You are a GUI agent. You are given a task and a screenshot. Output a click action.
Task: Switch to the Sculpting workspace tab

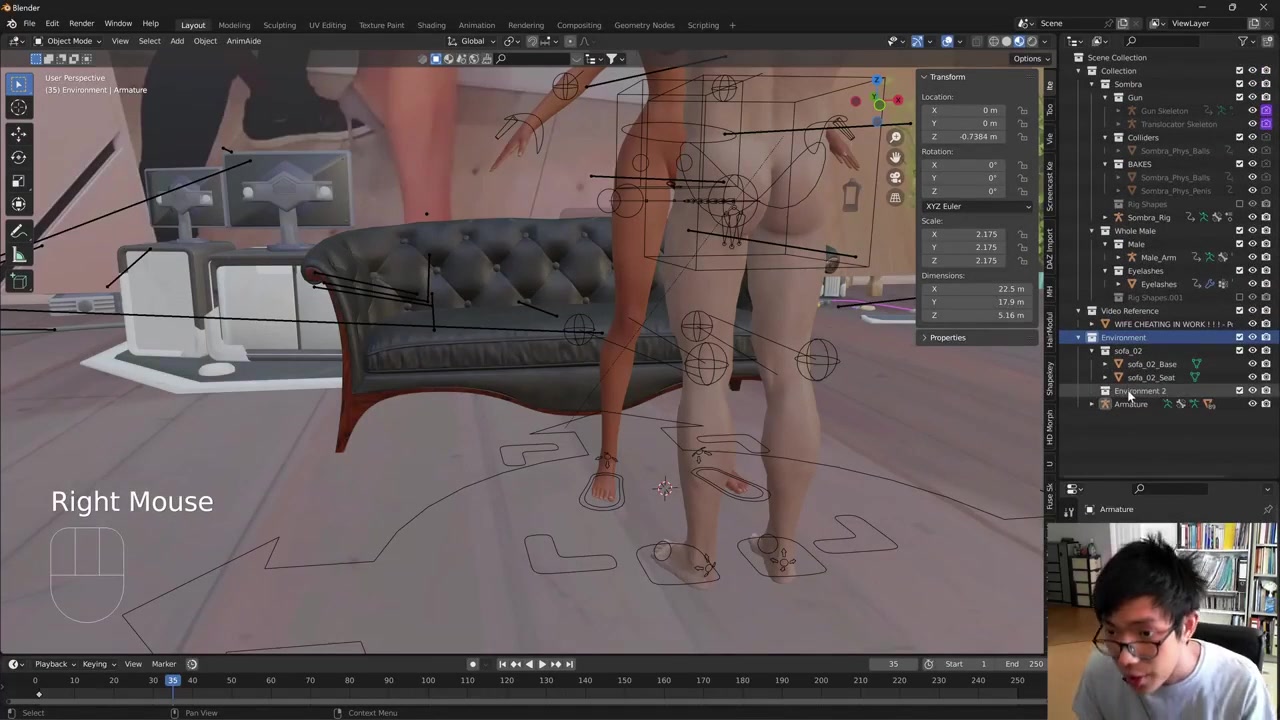coord(279,25)
